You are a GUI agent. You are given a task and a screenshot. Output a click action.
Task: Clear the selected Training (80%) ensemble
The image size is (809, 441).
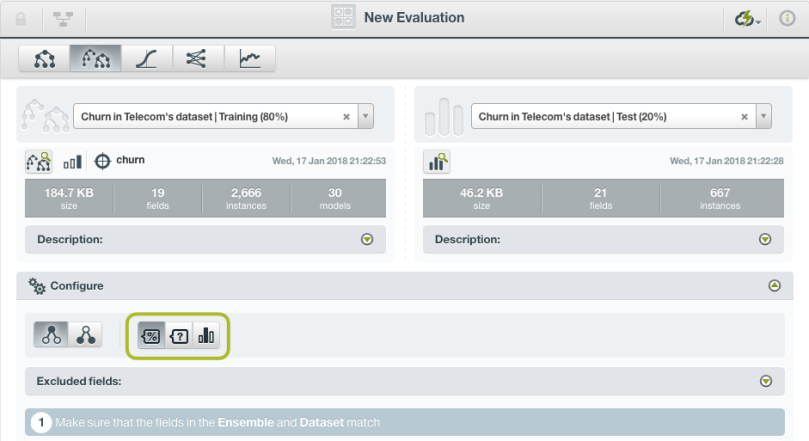pos(346,116)
